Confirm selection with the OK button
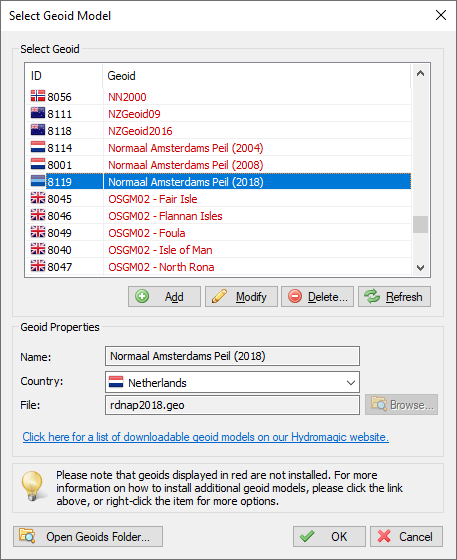The image size is (457, 560). click(x=329, y=536)
